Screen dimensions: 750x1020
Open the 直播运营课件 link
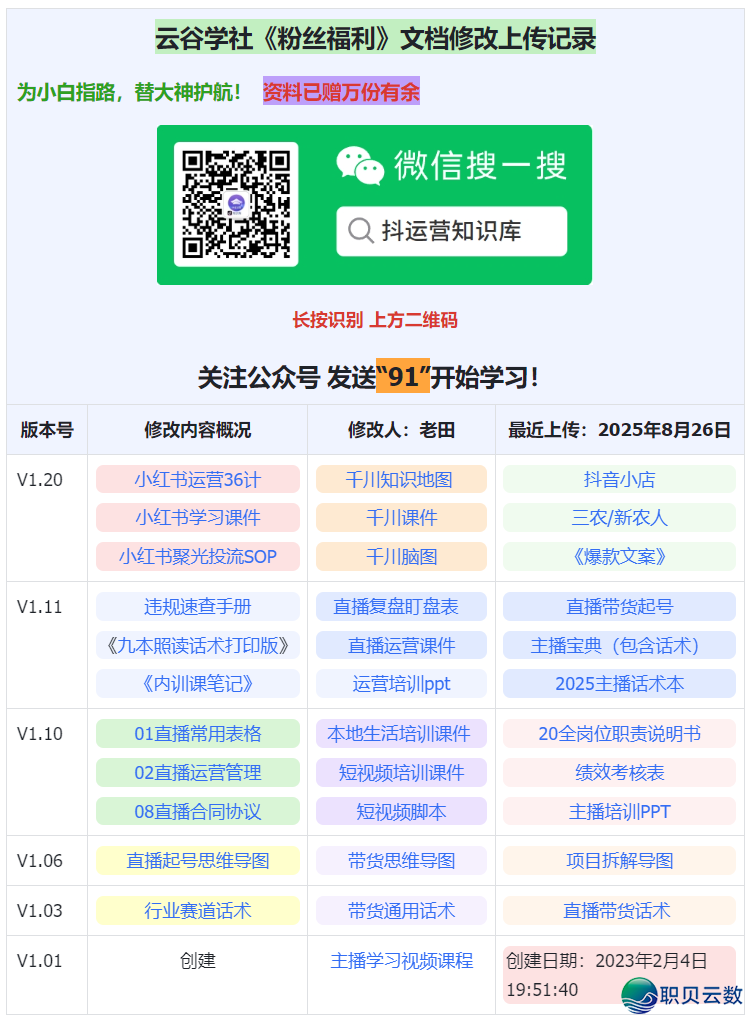[401, 645]
